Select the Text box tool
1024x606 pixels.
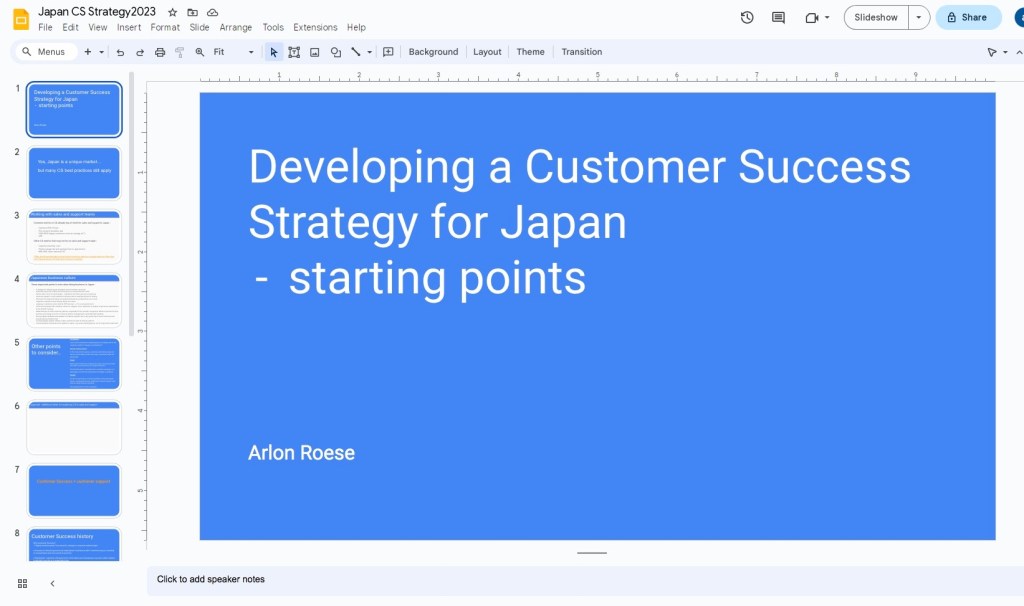294,51
